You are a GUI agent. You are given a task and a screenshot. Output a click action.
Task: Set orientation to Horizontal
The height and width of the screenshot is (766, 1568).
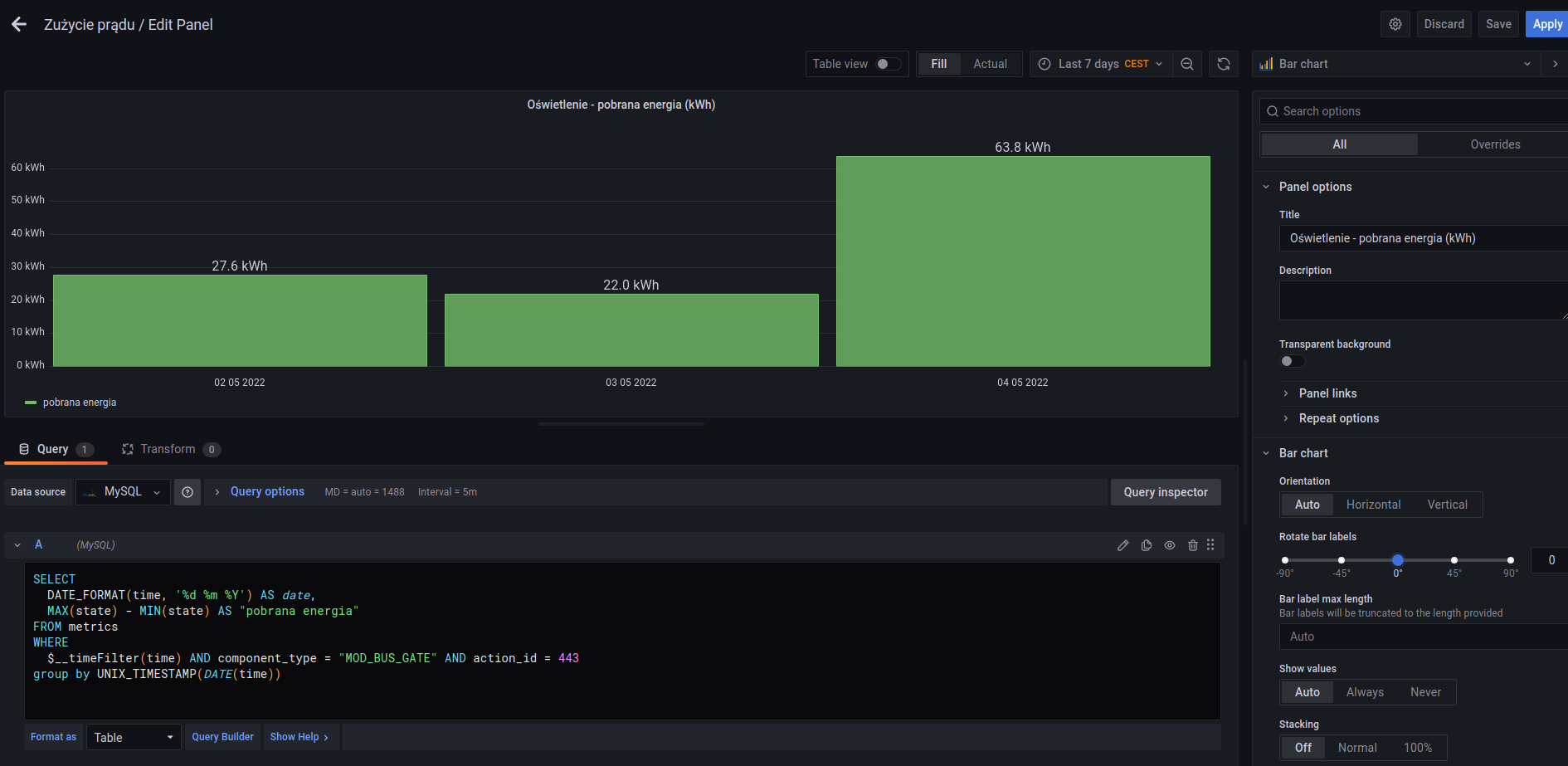(1373, 505)
